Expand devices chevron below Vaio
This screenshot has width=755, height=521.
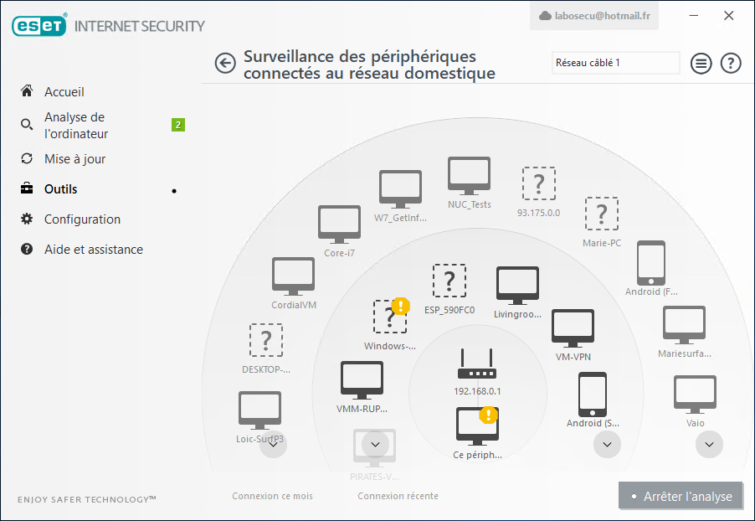click(709, 444)
